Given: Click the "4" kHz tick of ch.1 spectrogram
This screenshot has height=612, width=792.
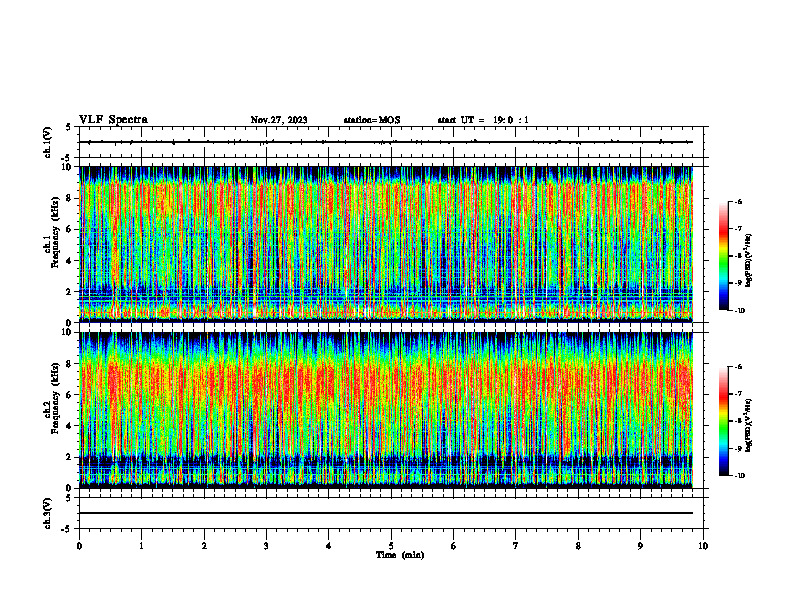Looking at the screenshot, I should tap(69, 261).
